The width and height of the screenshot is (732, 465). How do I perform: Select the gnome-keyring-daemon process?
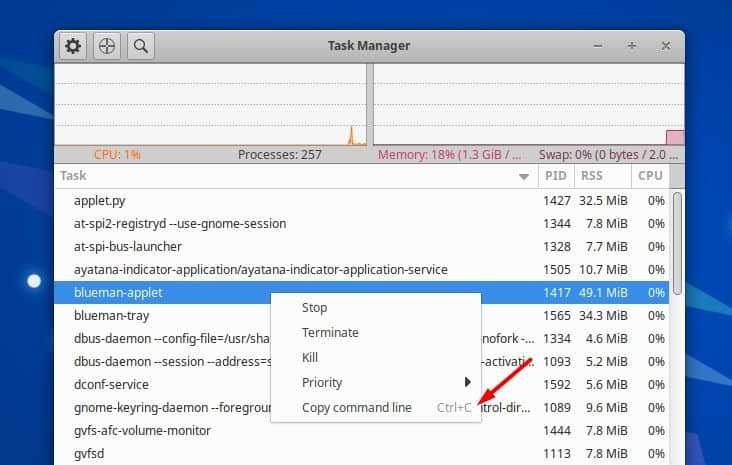(362, 408)
